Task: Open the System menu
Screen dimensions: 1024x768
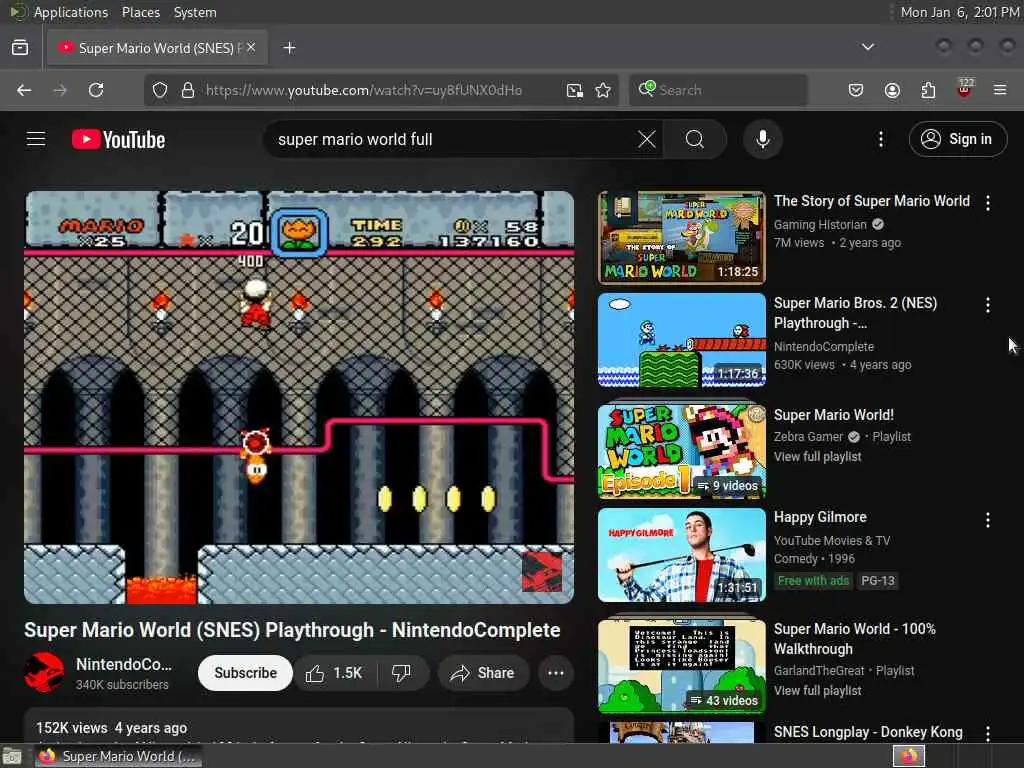Action: coord(195,12)
